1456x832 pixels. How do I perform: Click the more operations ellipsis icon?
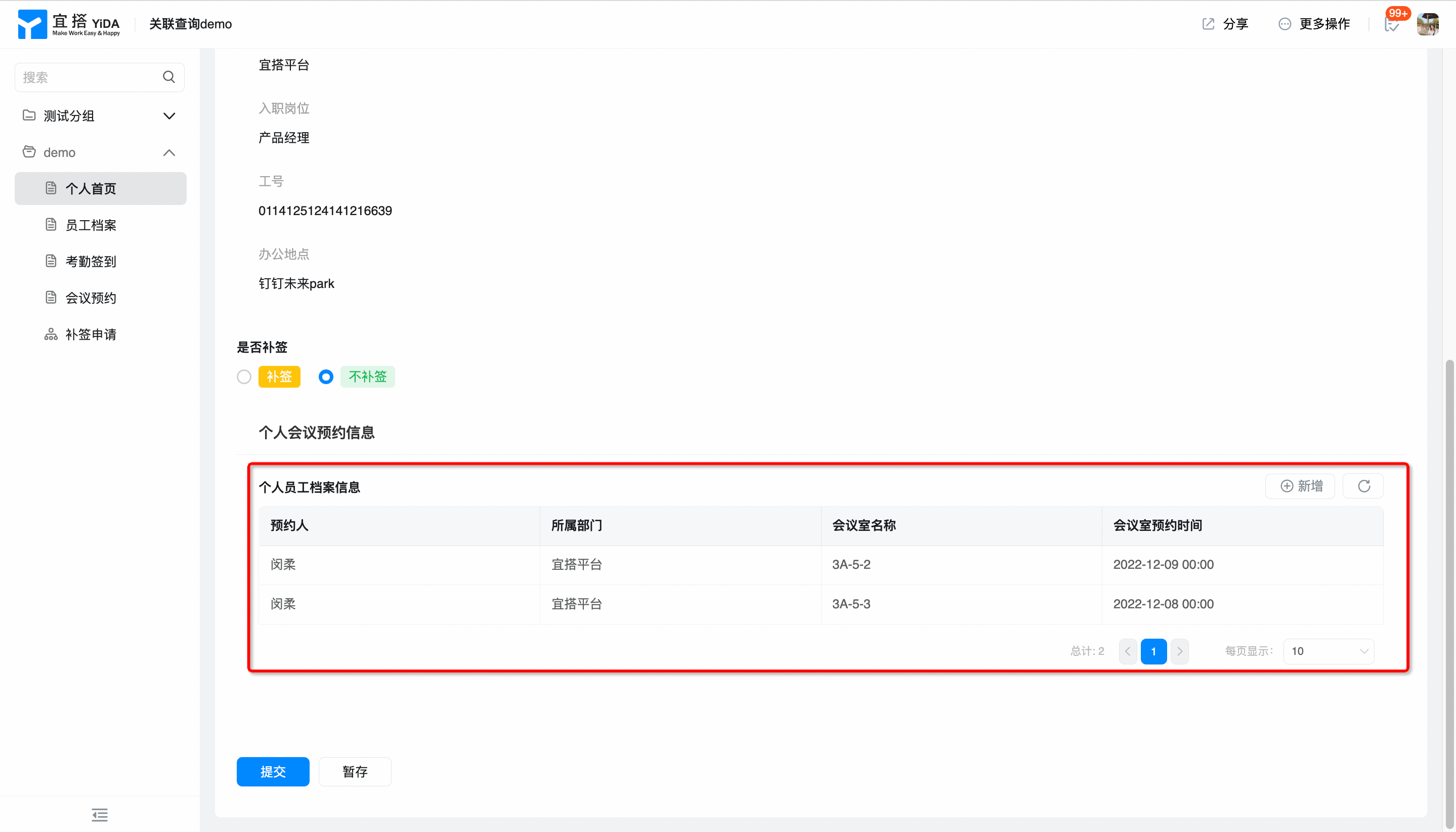coord(1284,24)
